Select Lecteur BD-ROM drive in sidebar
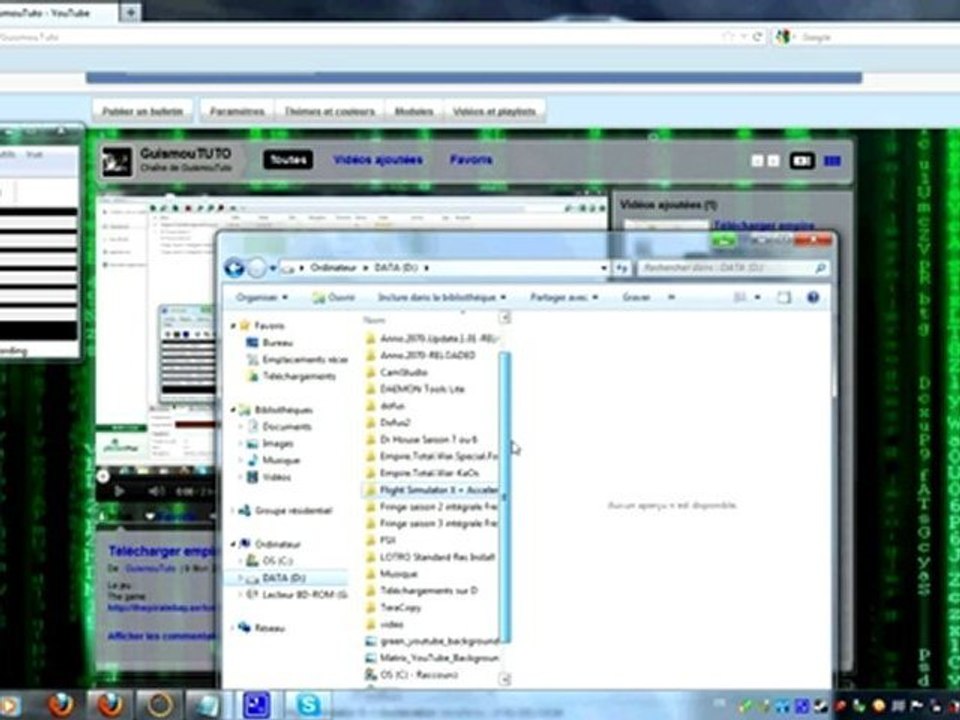Viewport: 960px width, 720px height. 297,594
